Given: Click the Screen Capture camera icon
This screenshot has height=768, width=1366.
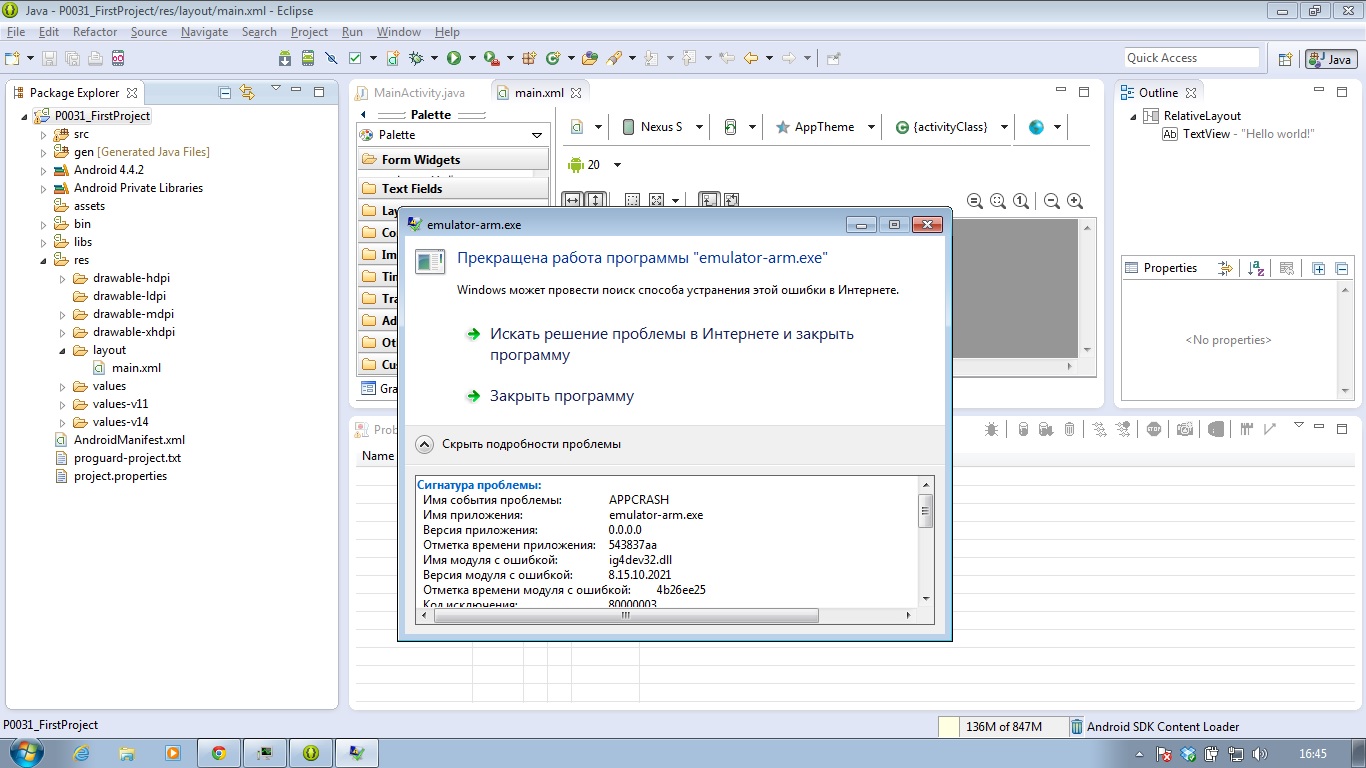Looking at the screenshot, I should pyautogui.click(x=1185, y=429).
